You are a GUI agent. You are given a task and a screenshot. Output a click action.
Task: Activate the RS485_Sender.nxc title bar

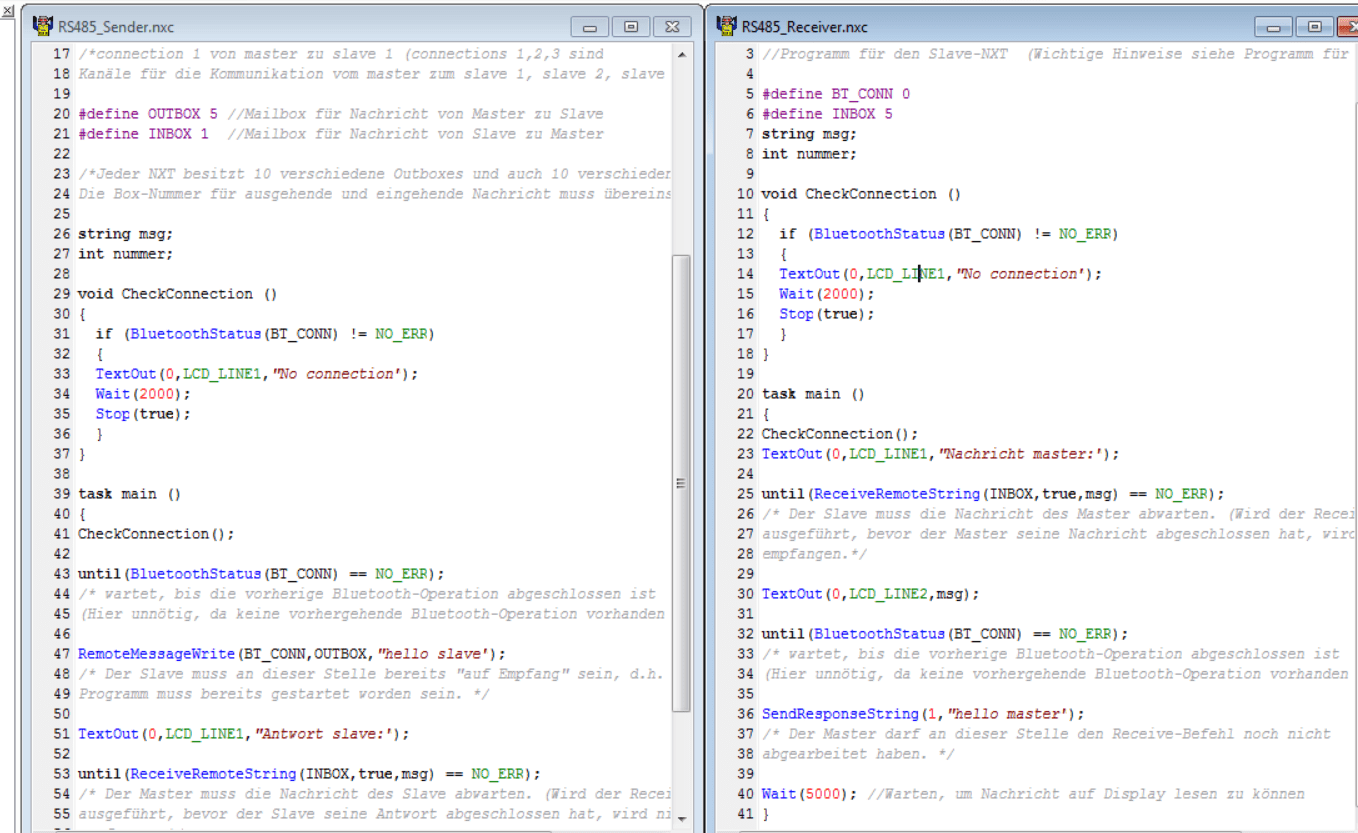(x=300, y=27)
